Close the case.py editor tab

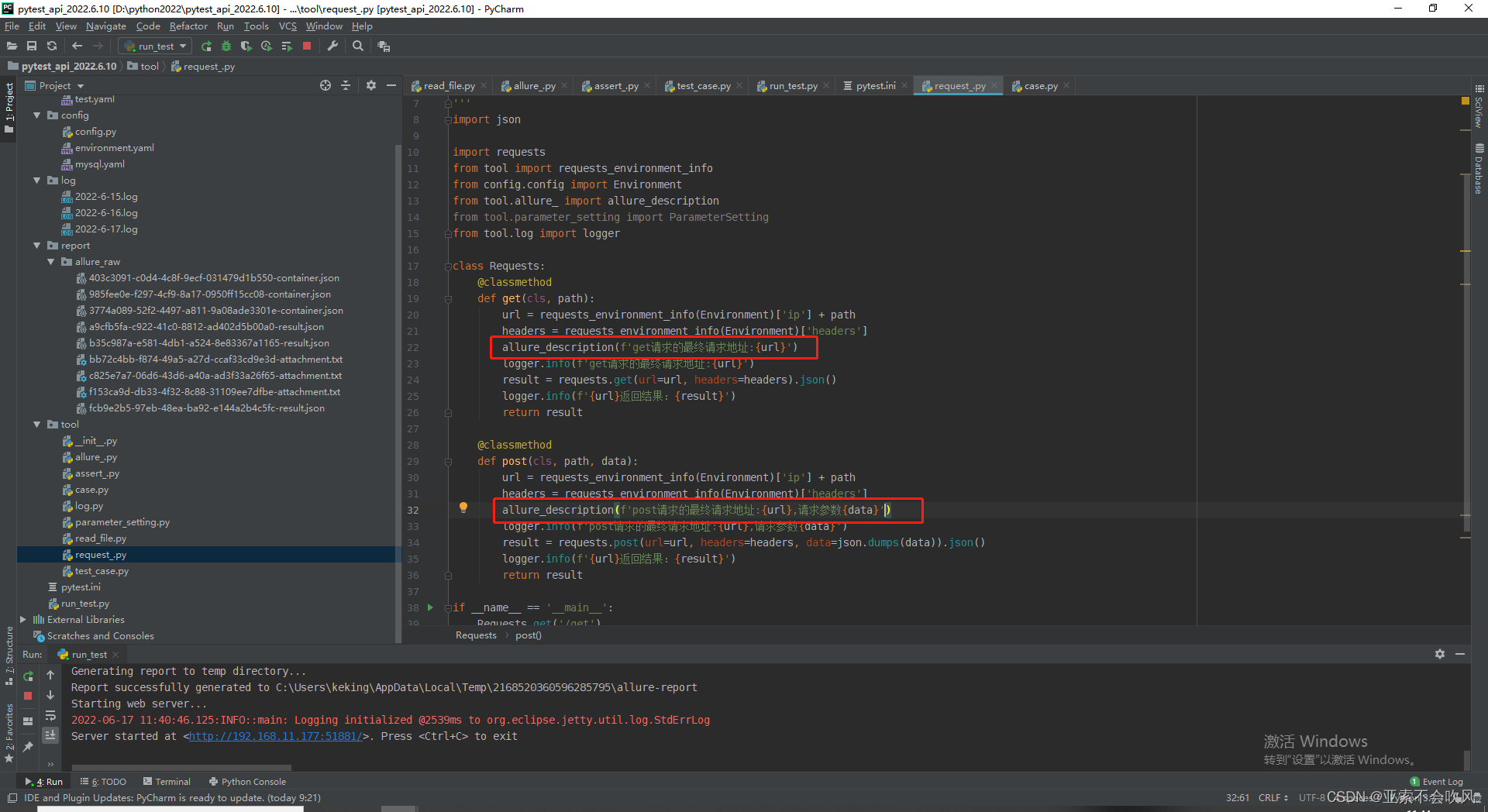tap(1066, 86)
